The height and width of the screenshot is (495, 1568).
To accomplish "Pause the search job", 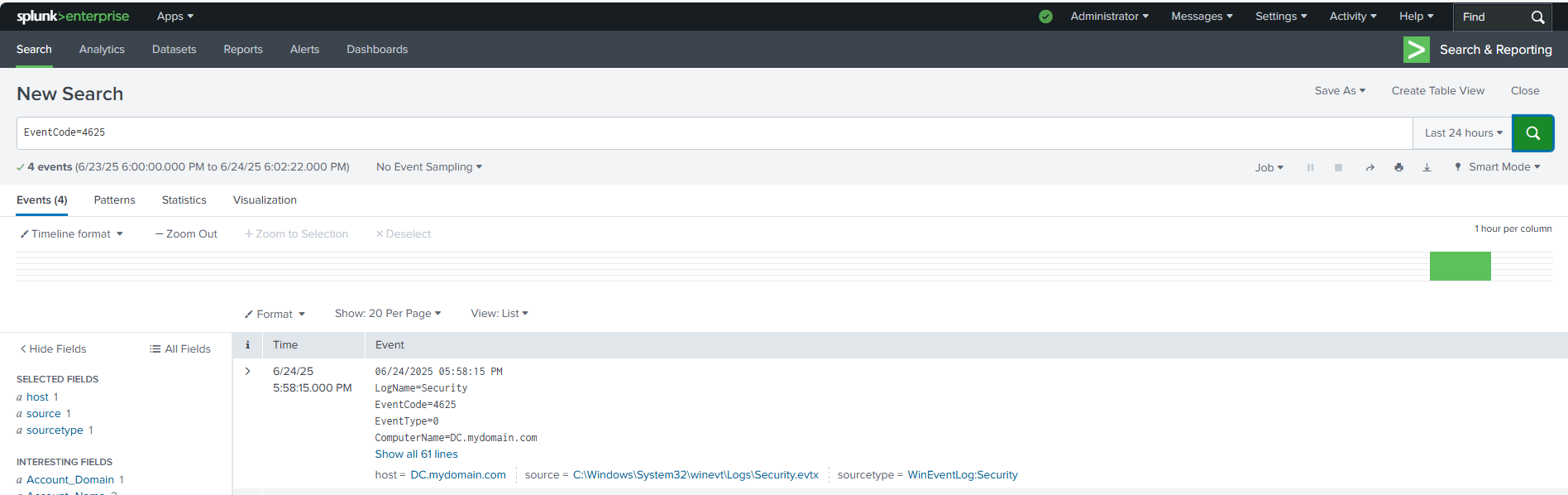I will [1310, 167].
